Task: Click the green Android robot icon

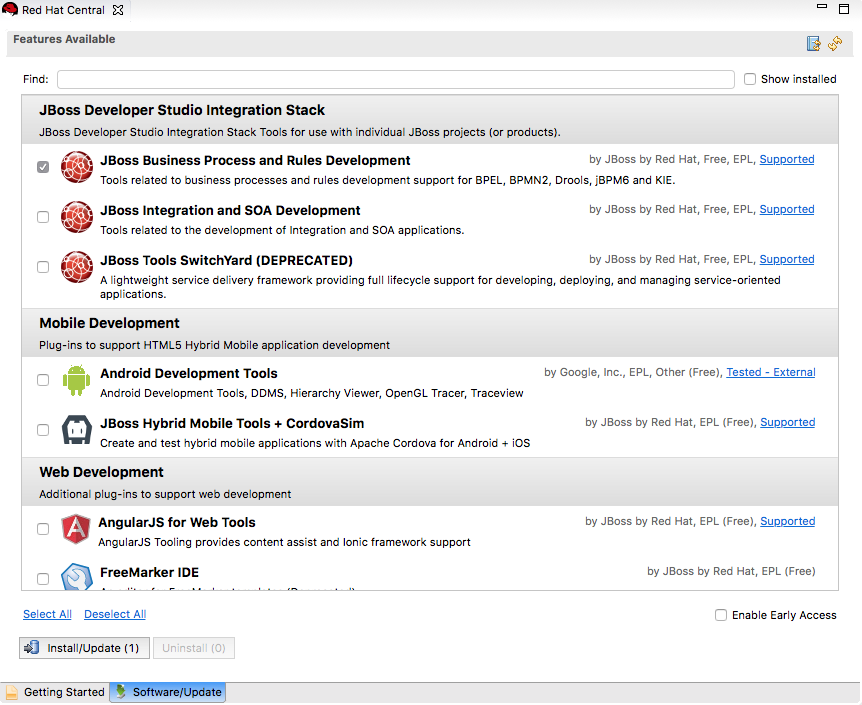Action: pos(76,380)
